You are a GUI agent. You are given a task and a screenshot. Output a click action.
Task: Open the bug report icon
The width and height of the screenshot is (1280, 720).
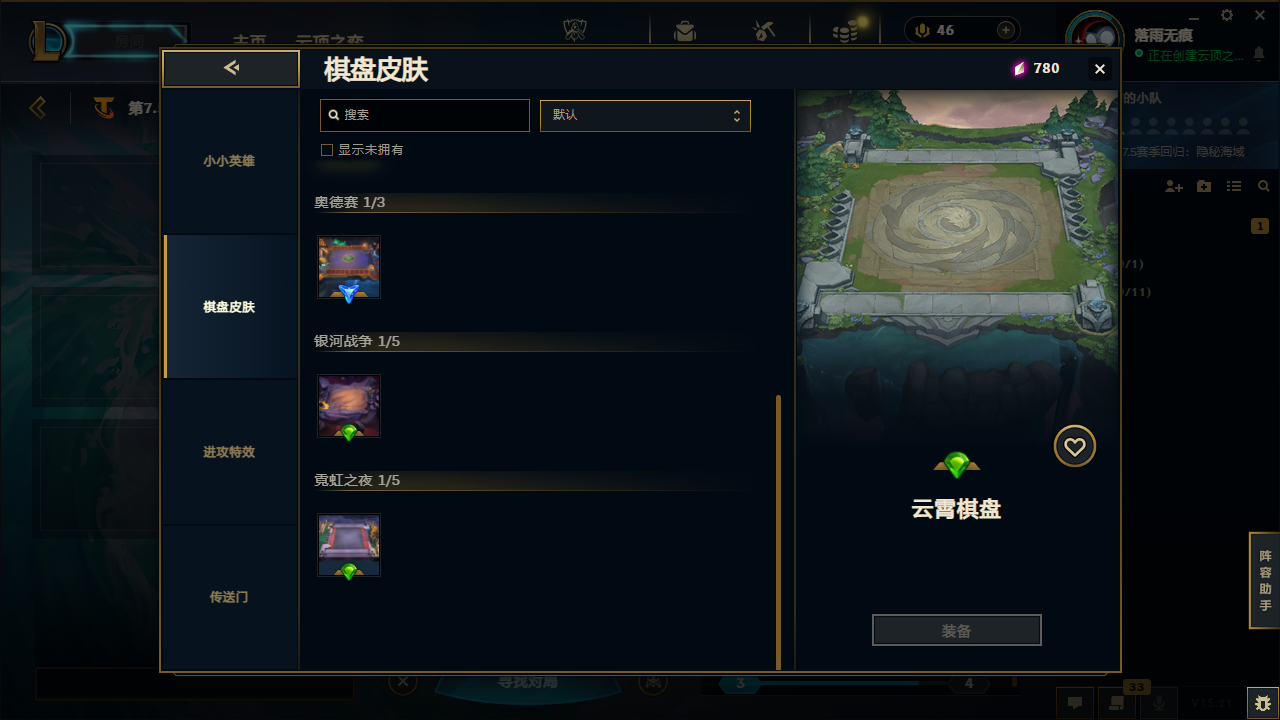pyautogui.click(x=1262, y=703)
